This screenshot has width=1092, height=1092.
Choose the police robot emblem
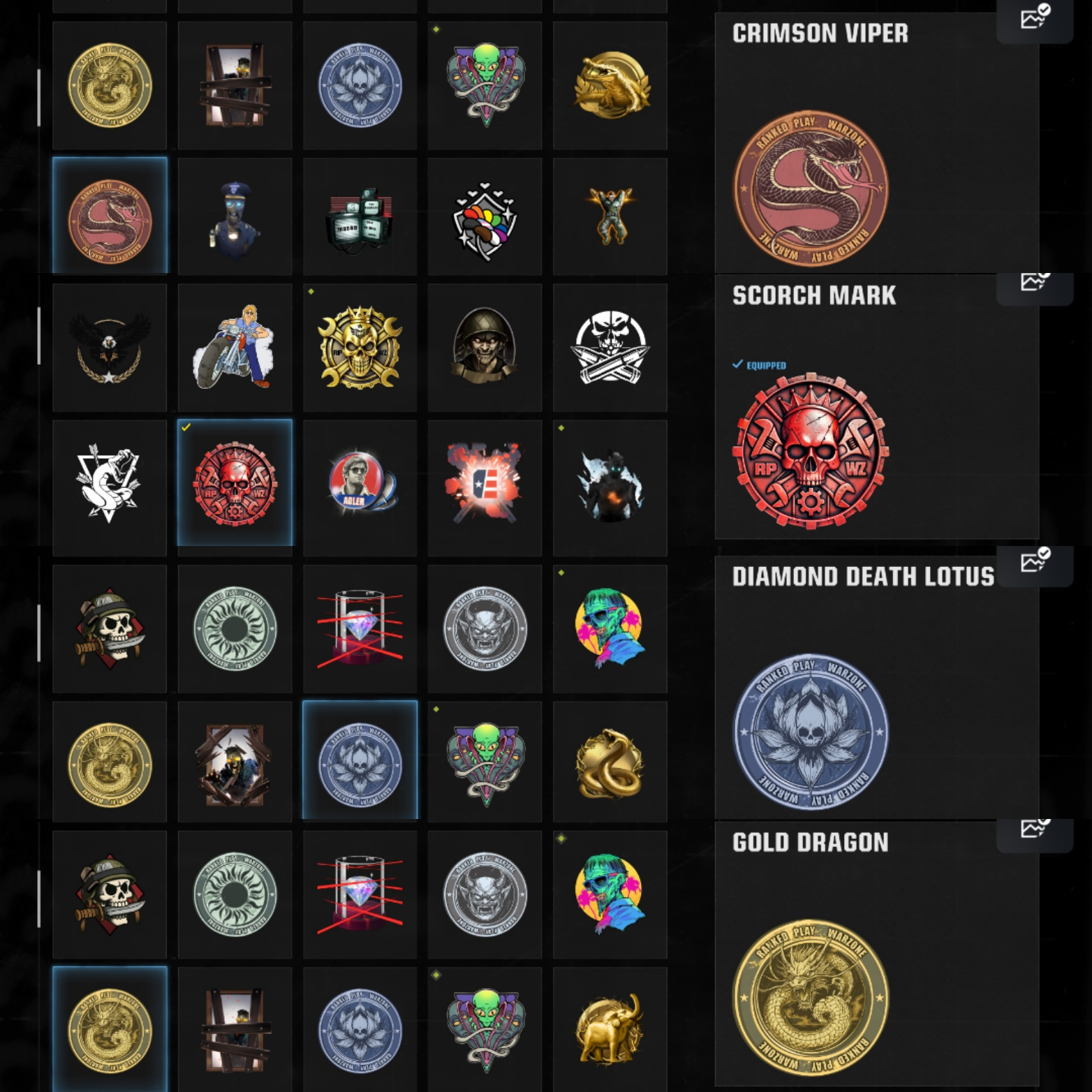235,216
